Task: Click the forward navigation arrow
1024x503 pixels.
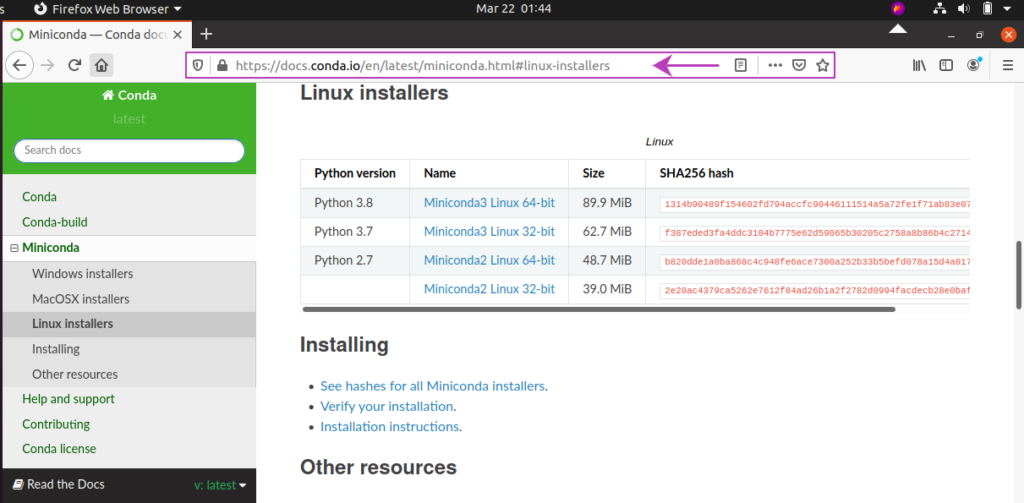Action: pyautogui.click(x=47, y=65)
